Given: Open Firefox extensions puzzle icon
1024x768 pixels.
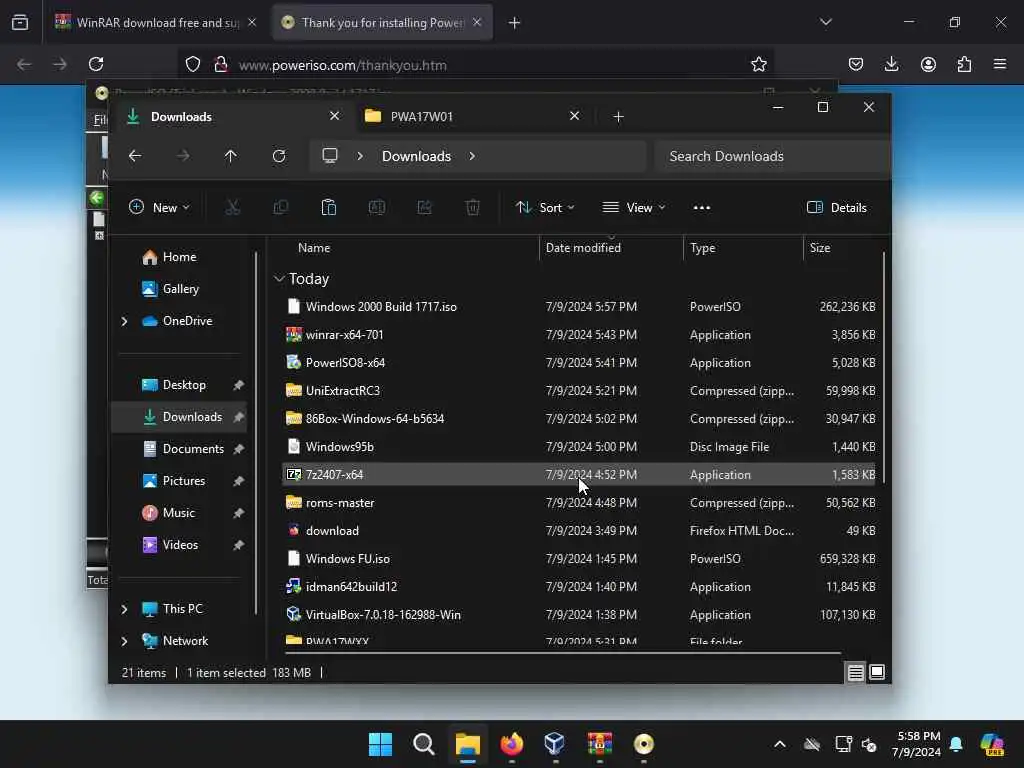Looking at the screenshot, I should pyautogui.click(x=964, y=64).
